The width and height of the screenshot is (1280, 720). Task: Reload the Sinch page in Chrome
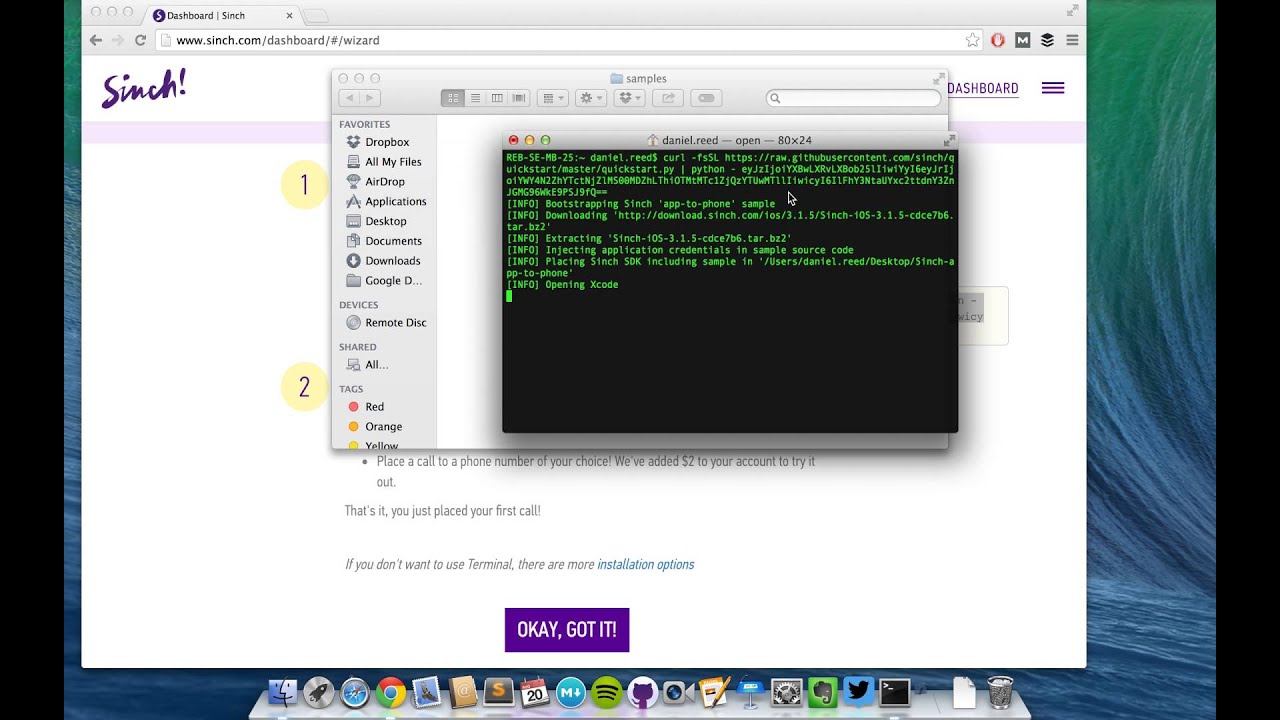(140, 40)
